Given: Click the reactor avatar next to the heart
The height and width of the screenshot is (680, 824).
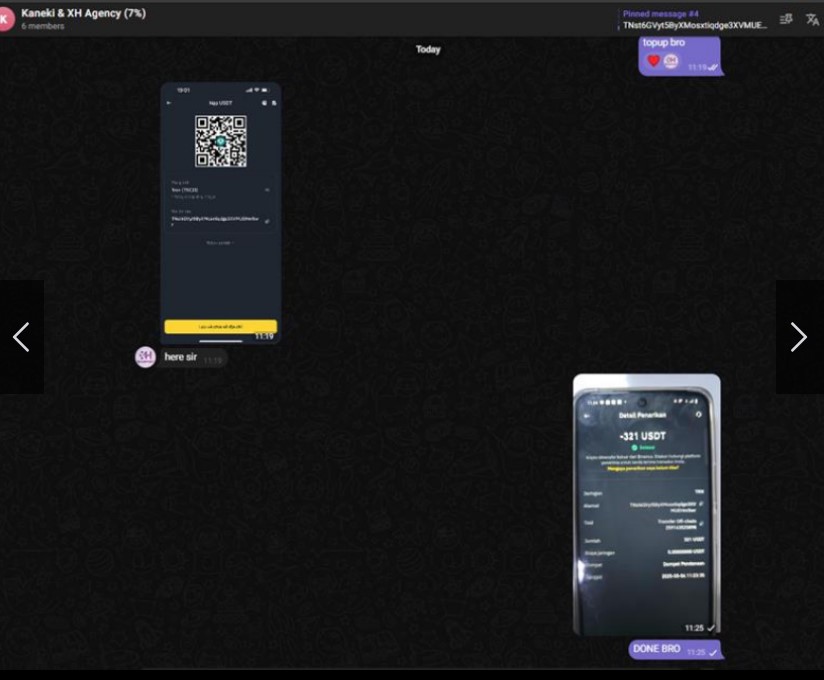Looking at the screenshot, I should pyautogui.click(x=671, y=61).
